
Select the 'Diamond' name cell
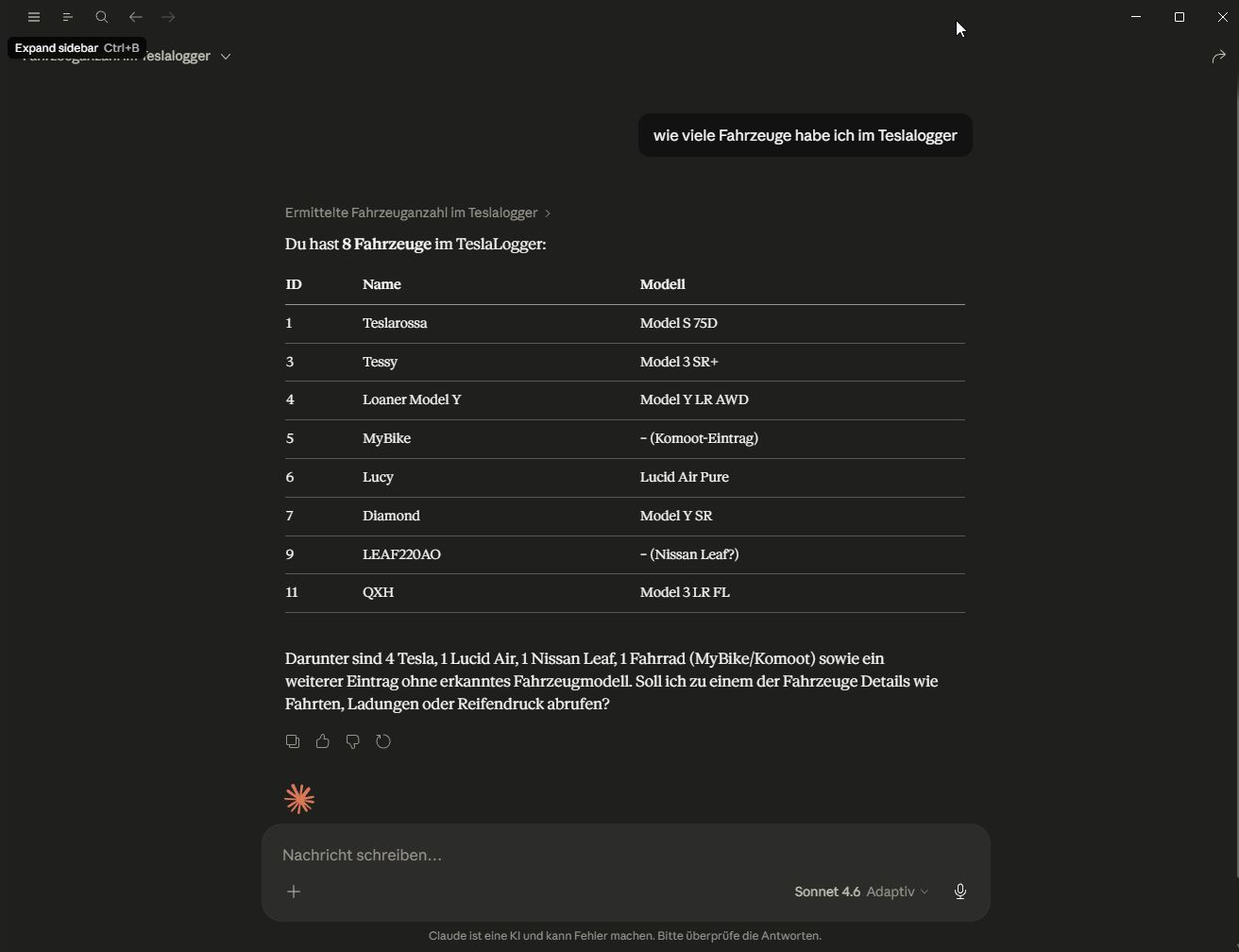click(391, 516)
